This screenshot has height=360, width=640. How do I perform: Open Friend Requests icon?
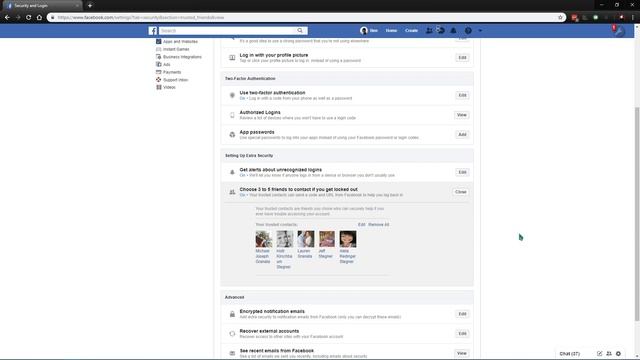coord(429,31)
